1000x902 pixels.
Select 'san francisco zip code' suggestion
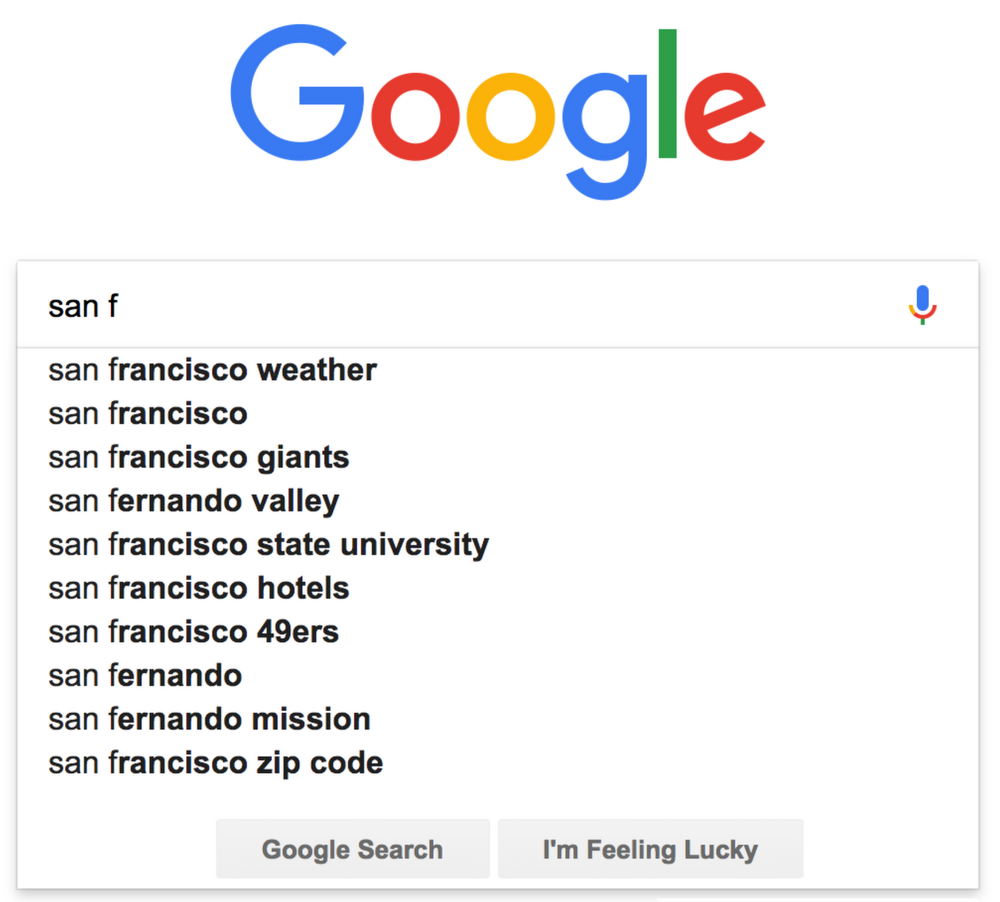click(214, 762)
